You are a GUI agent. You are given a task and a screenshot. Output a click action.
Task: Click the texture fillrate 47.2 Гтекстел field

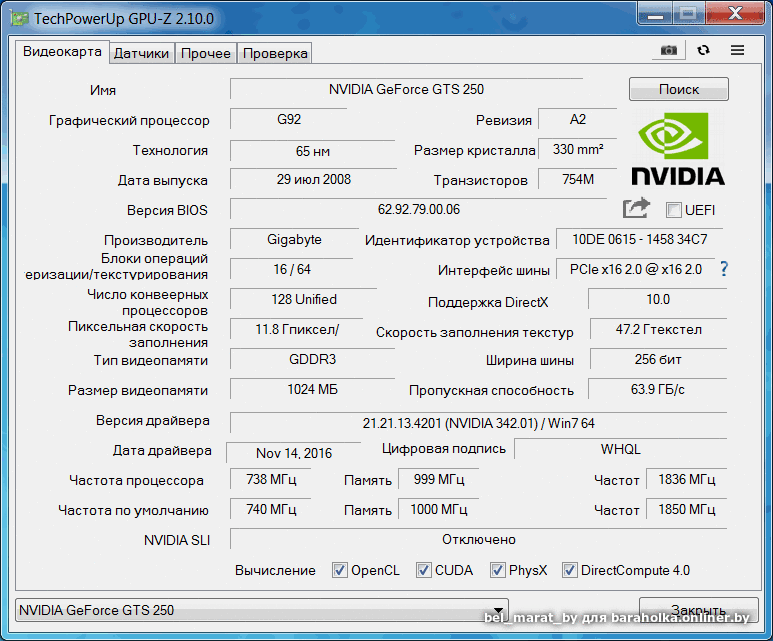pyautogui.click(x=658, y=329)
